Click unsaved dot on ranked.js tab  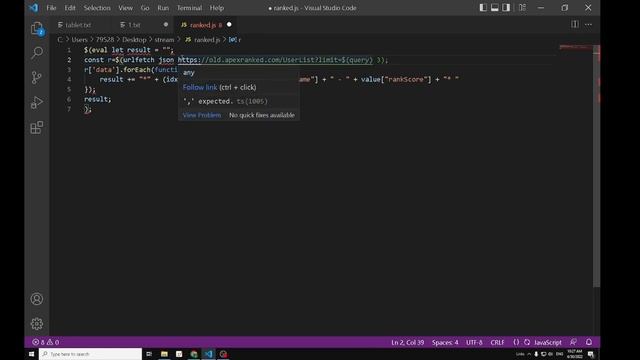pos(229,24)
